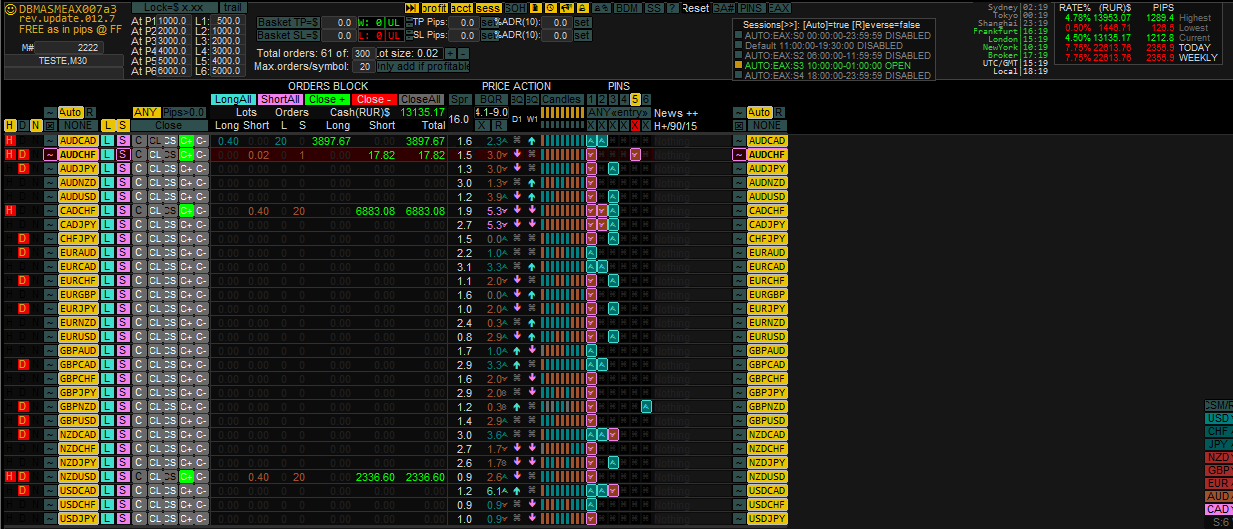Click the S short button on AUDNZD row

point(122,183)
